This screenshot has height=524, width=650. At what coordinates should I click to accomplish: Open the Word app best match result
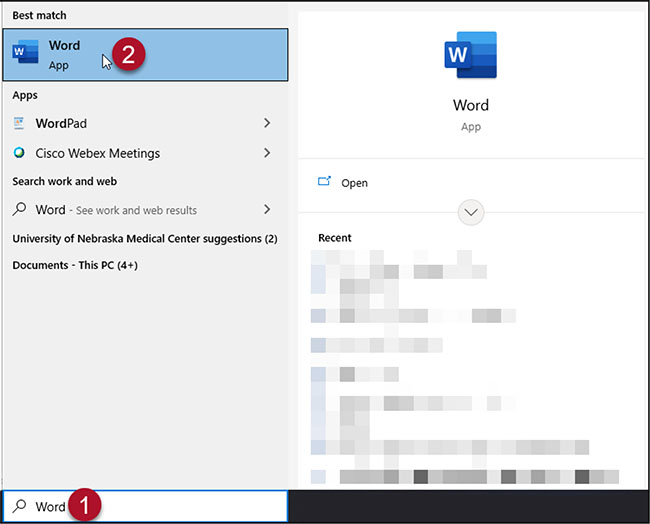click(145, 55)
